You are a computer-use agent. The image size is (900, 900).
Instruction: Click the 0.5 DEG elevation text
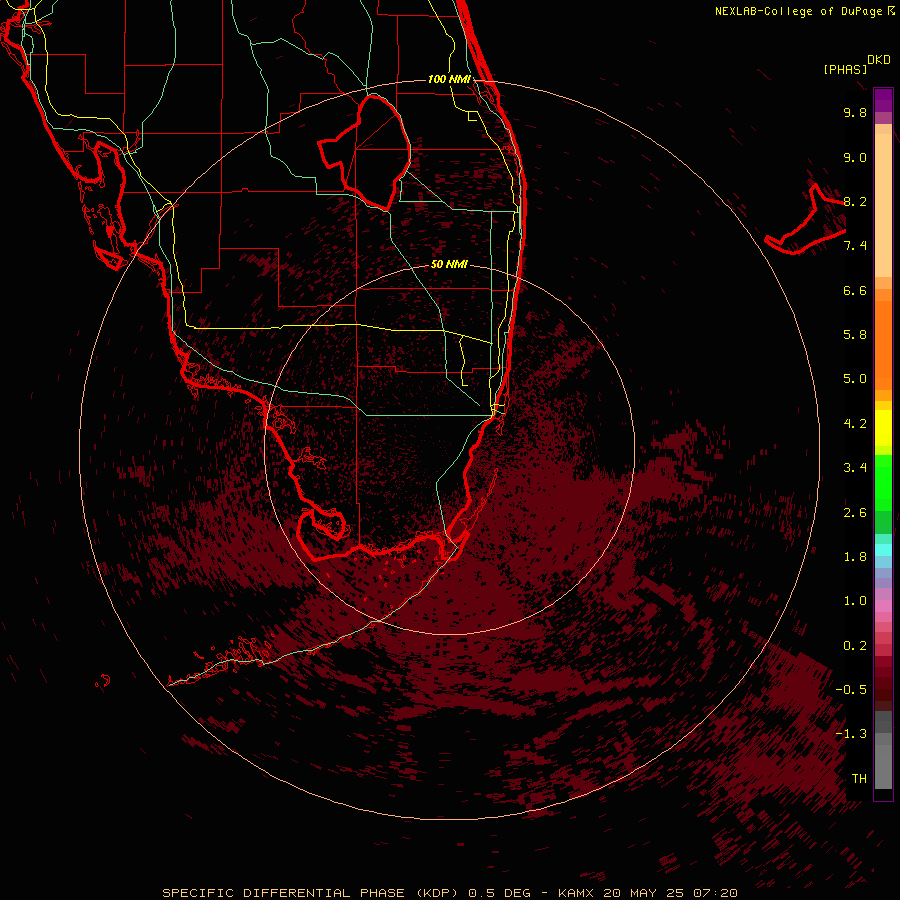tap(499, 893)
